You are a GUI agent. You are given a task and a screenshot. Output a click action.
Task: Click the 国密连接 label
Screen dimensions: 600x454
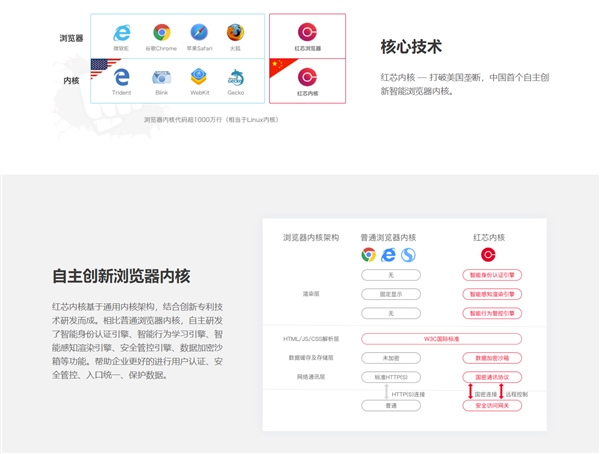(x=486, y=394)
